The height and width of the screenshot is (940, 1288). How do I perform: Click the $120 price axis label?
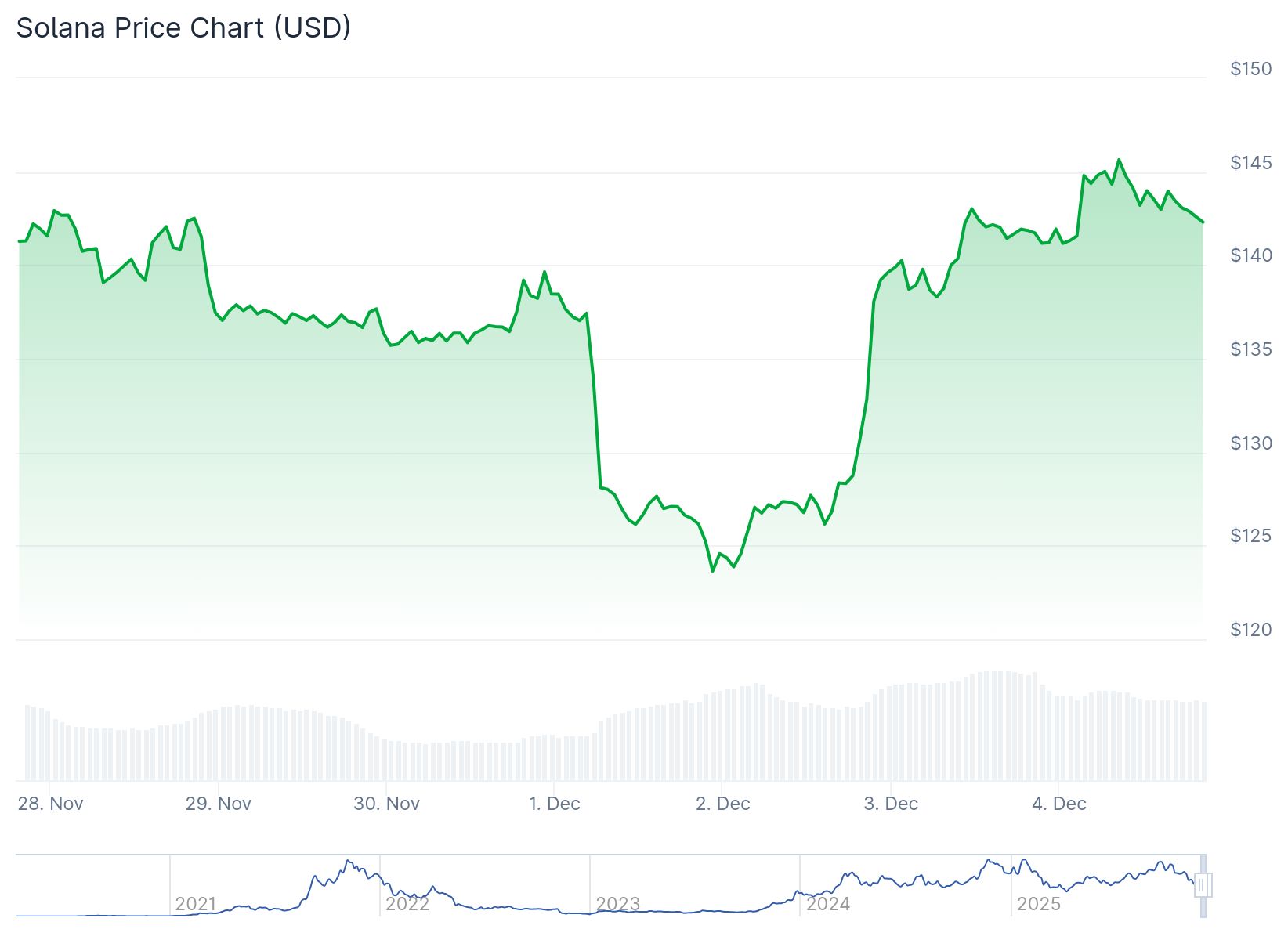[1251, 630]
